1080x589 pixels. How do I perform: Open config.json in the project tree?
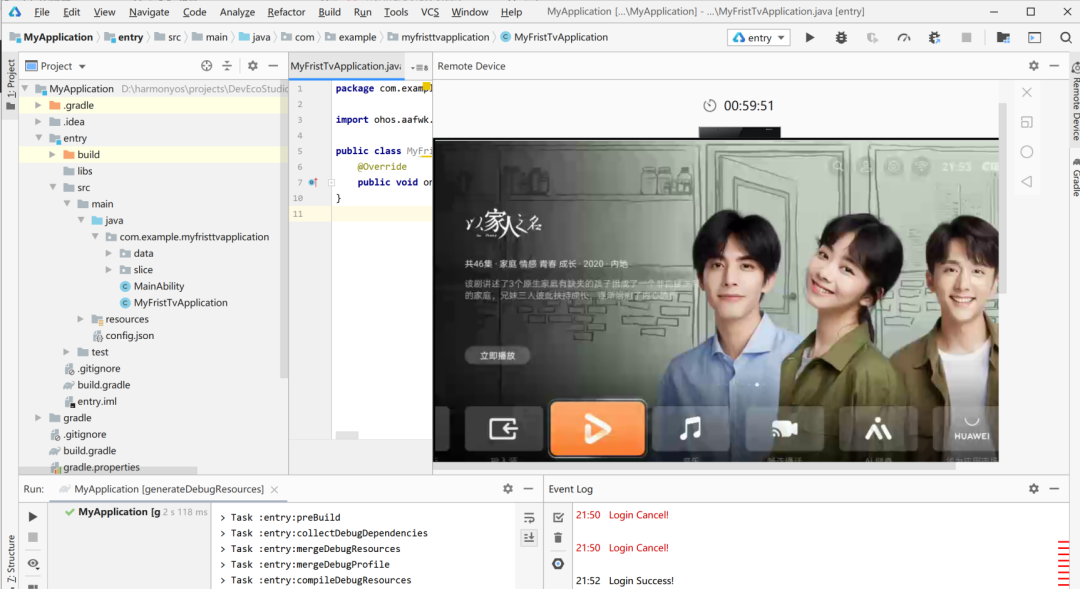pyautogui.click(x=129, y=336)
